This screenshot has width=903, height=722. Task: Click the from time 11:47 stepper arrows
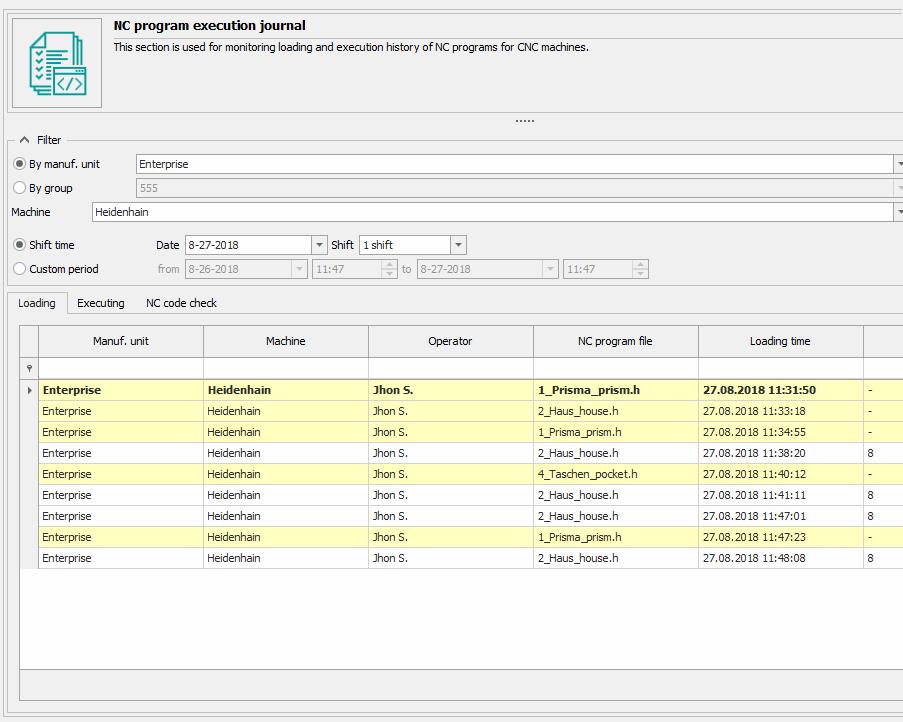click(x=389, y=269)
